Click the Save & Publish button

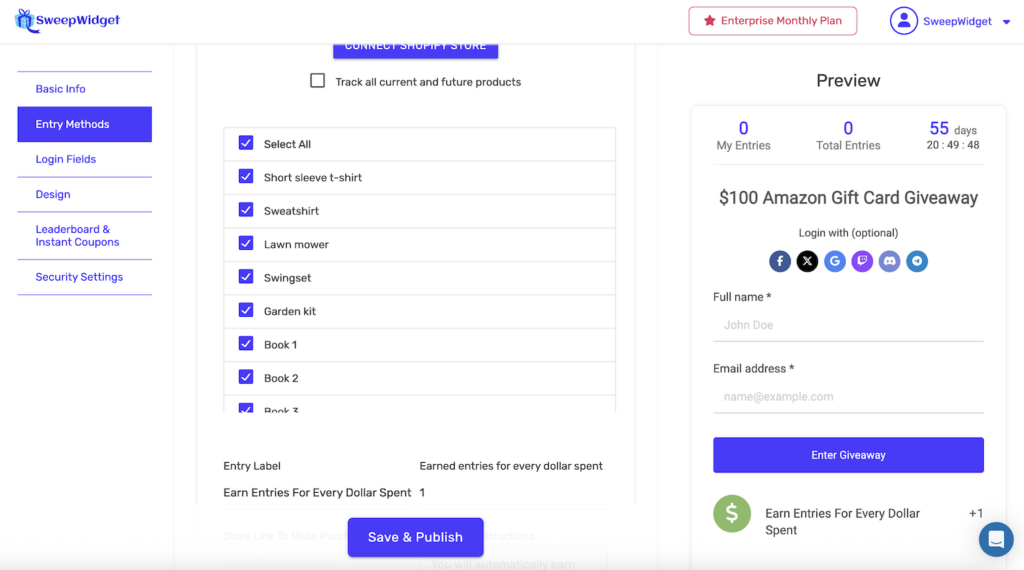(415, 537)
